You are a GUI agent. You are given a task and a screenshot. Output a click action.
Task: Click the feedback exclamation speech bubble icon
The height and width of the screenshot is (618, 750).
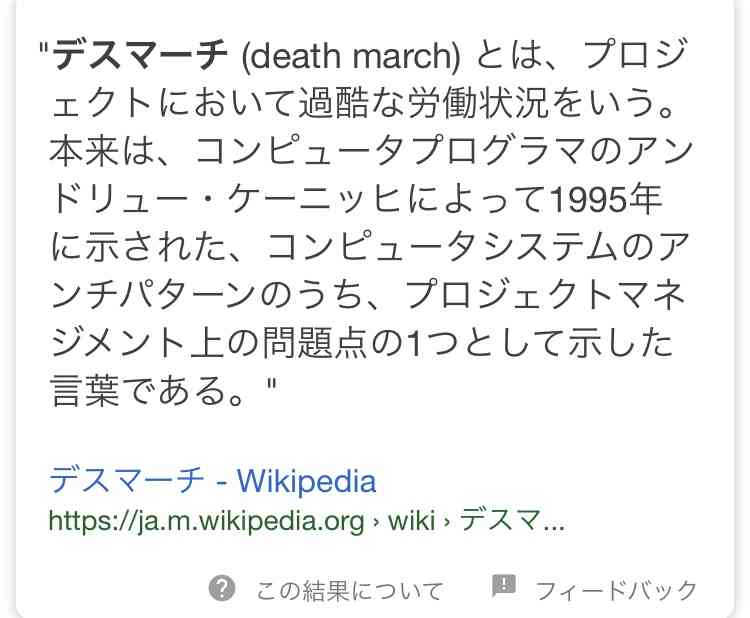504,586
